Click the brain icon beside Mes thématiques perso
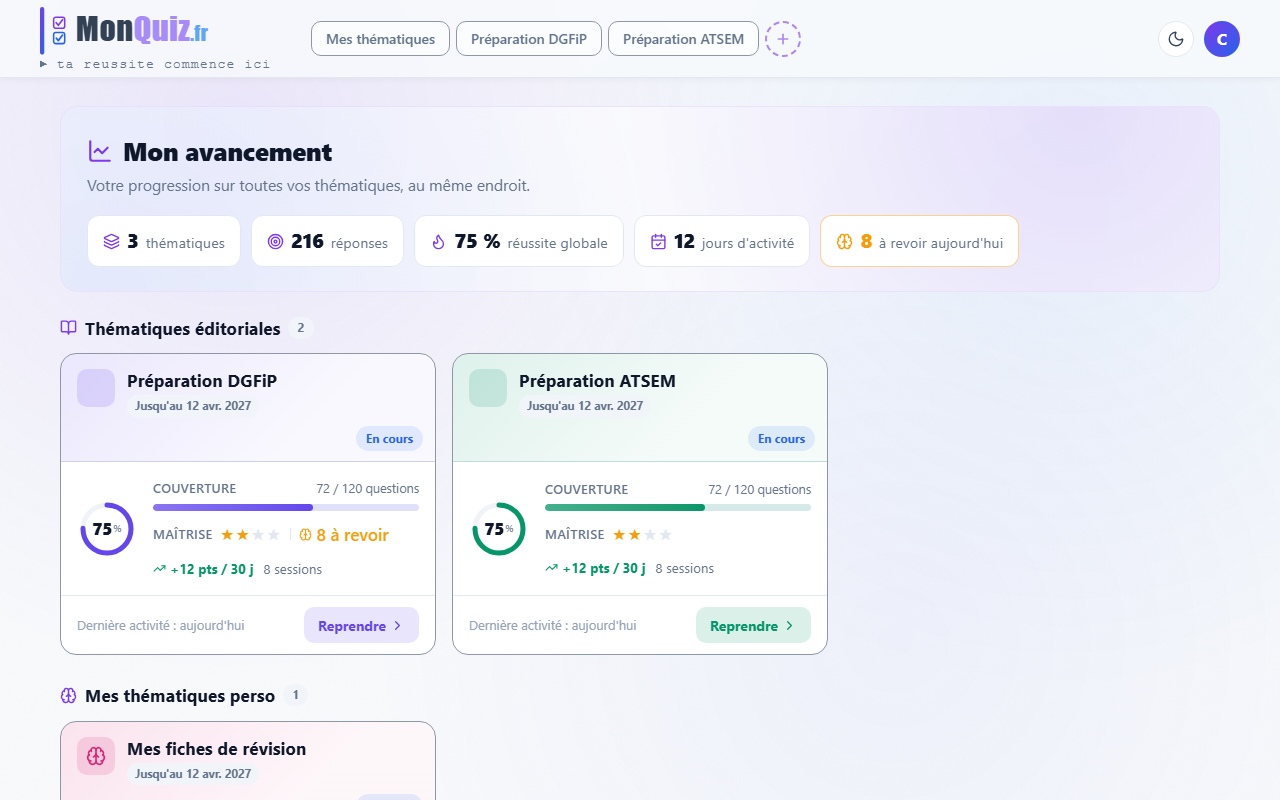1280x800 pixels. click(69, 696)
